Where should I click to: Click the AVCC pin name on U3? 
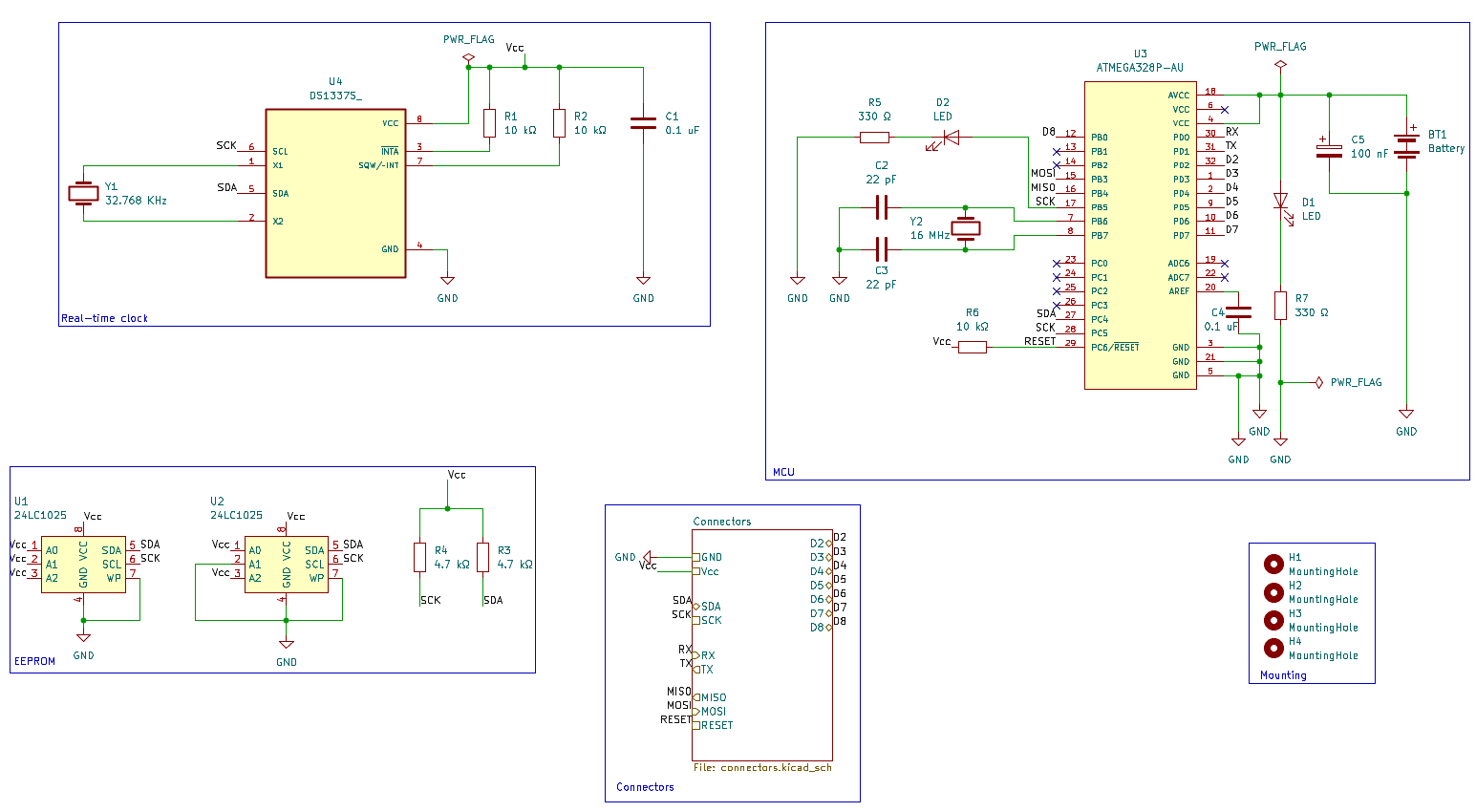1179,96
